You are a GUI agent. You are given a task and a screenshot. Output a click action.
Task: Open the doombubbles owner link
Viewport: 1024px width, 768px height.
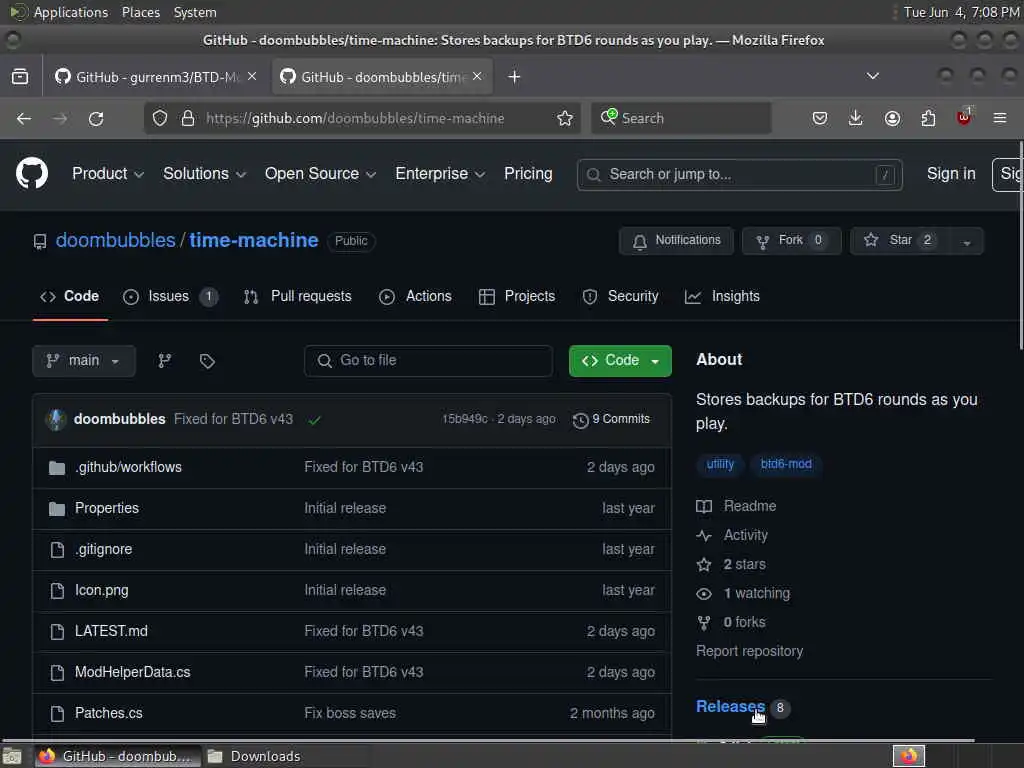116,240
